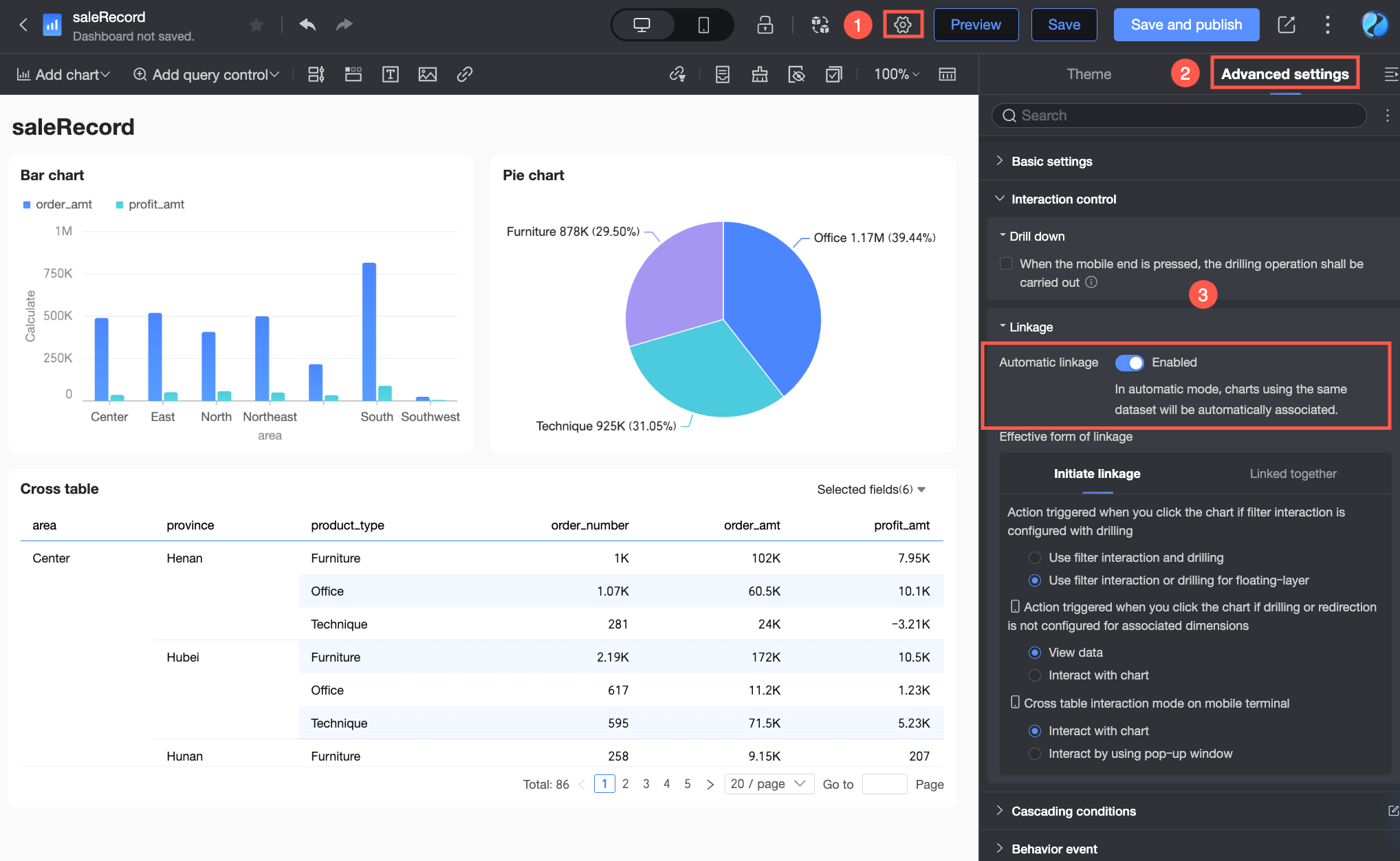Click the lock icon in header

765,25
